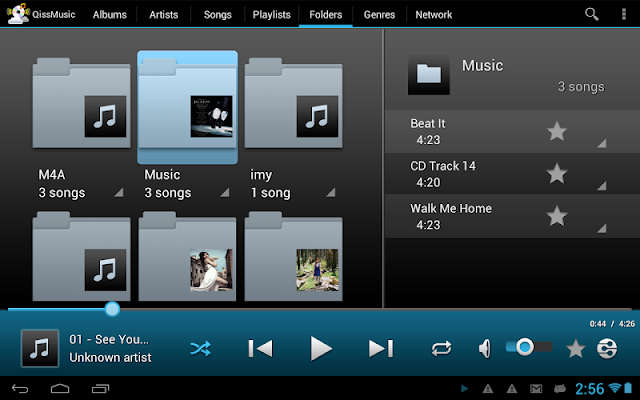Mute audio with the speaker icon
Screen dimensions: 640x400
[x=484, y=349]
